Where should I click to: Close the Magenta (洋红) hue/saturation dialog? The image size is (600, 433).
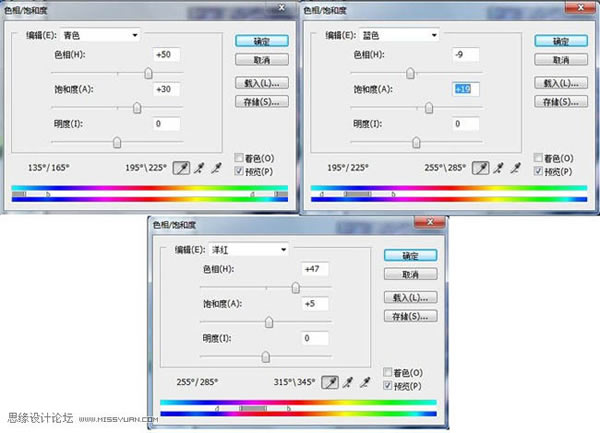pos(430,221)
